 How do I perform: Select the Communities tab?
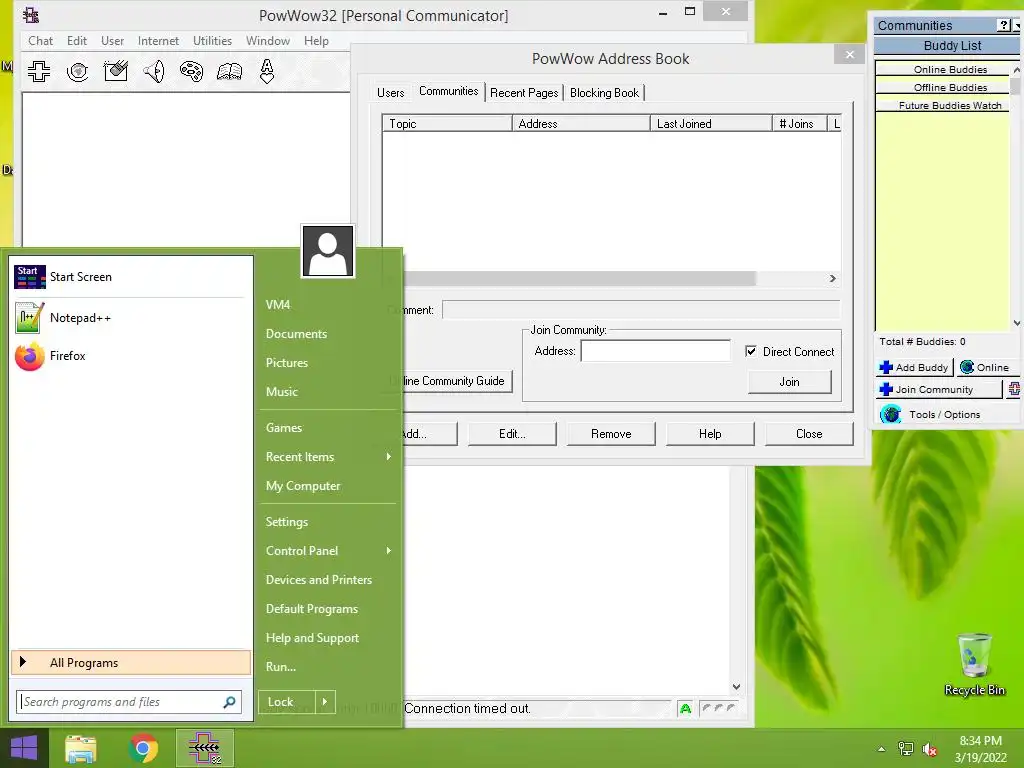tap(449, 91)
